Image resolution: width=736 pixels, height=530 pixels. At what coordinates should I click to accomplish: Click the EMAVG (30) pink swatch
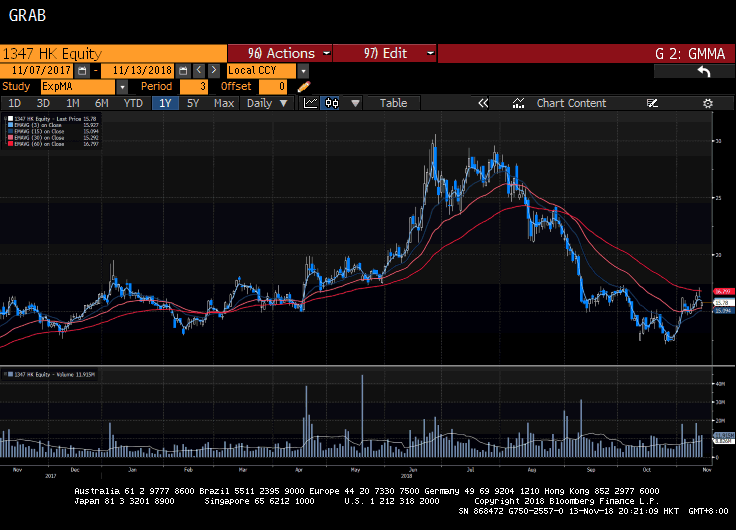click(x=10, y=138)
